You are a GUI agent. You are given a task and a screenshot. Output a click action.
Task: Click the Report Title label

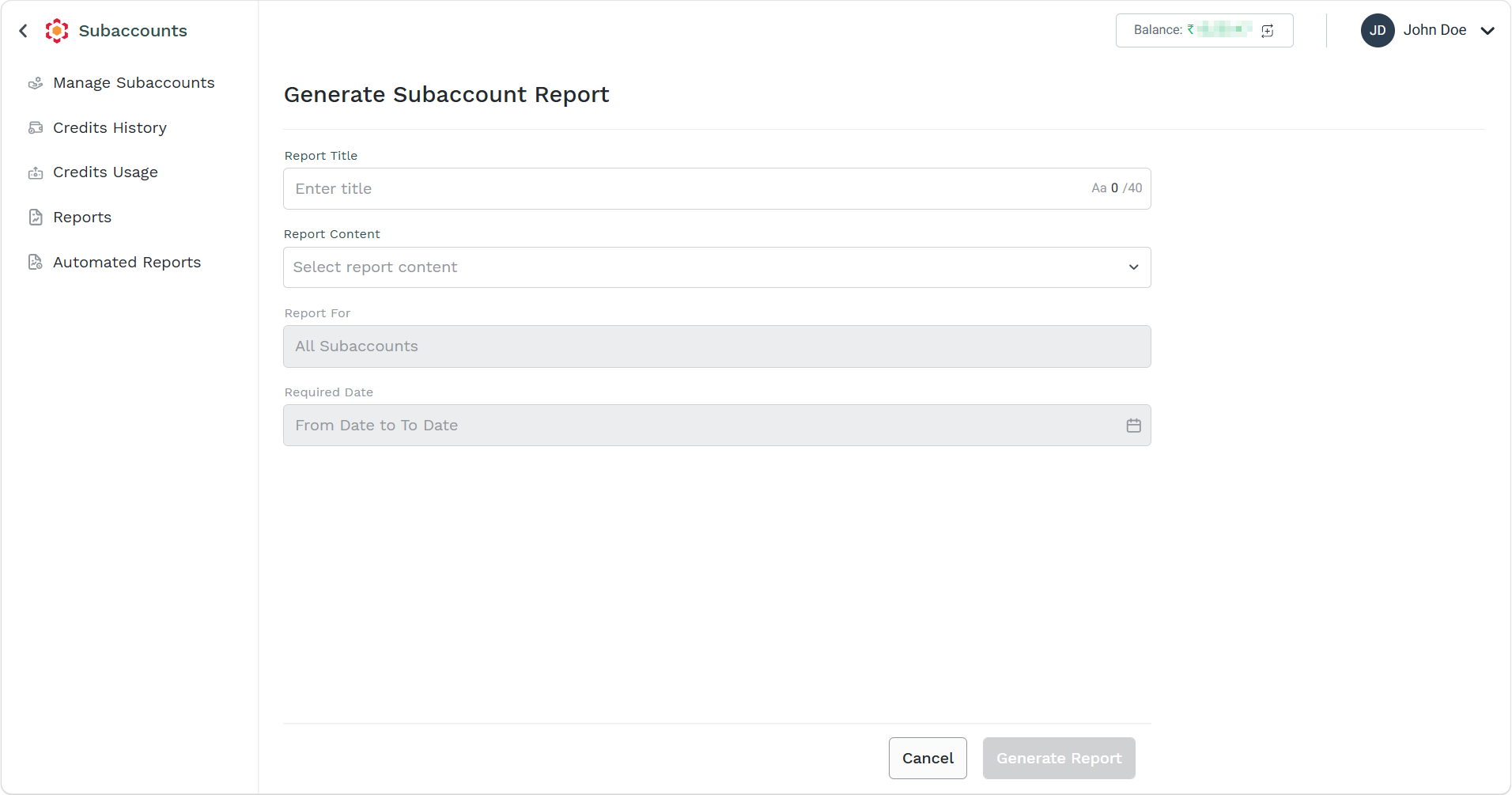321,156
